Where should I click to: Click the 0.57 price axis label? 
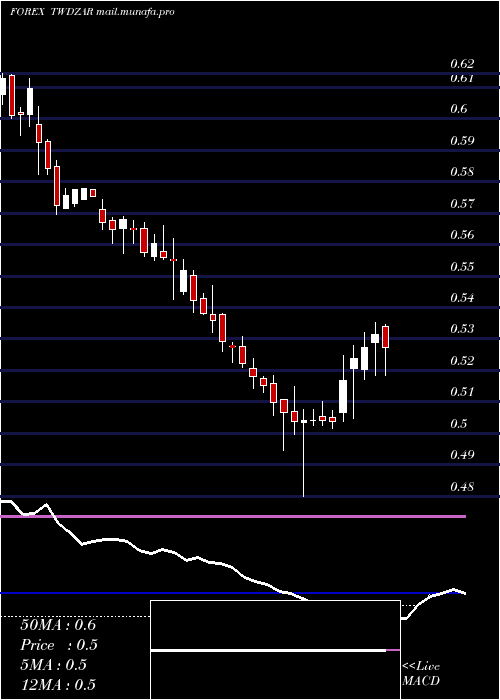click(x=462, y=204)
